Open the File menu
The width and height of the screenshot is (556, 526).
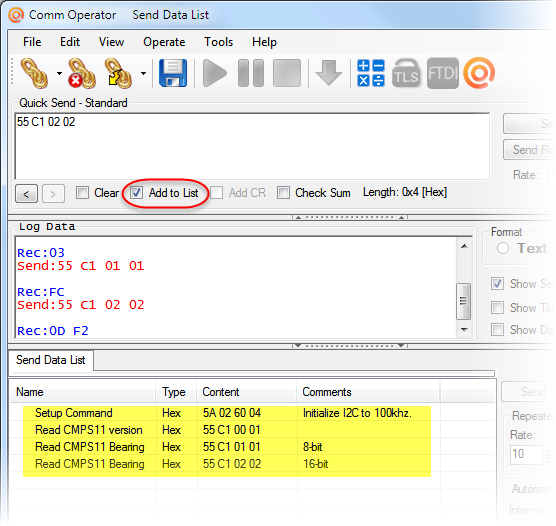pos(32,42)
